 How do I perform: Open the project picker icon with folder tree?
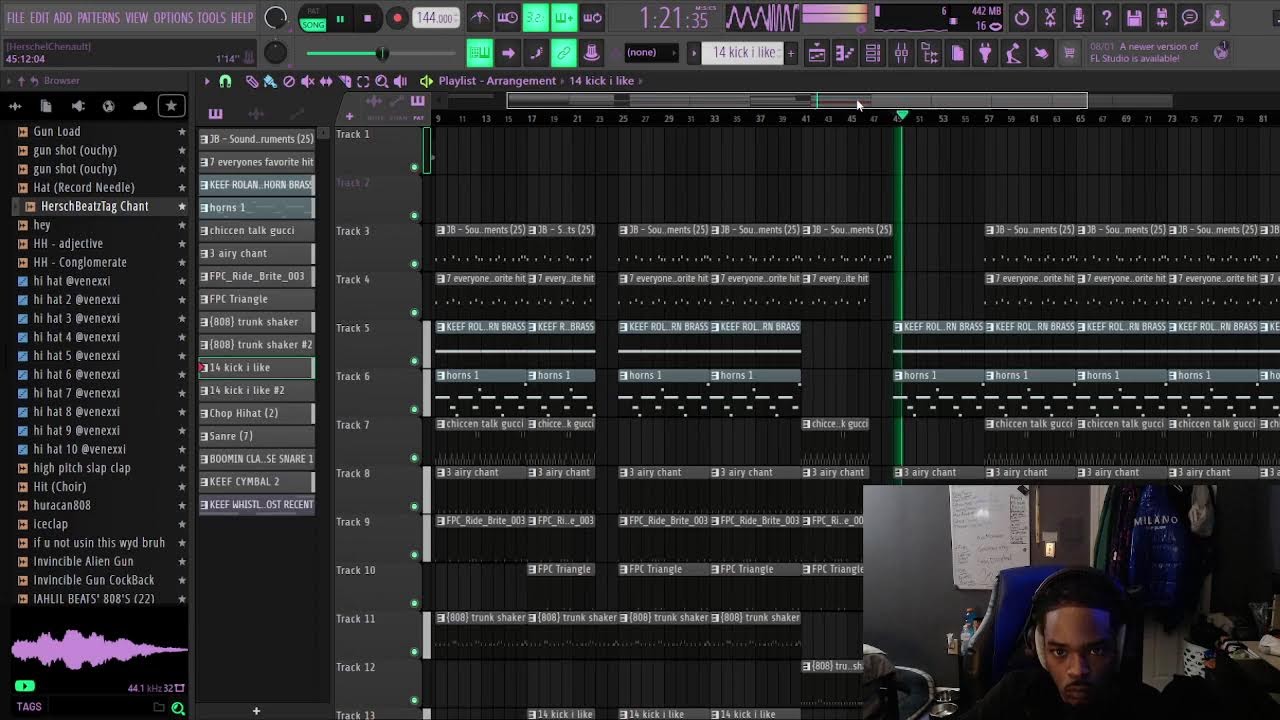tap(929, 53)
